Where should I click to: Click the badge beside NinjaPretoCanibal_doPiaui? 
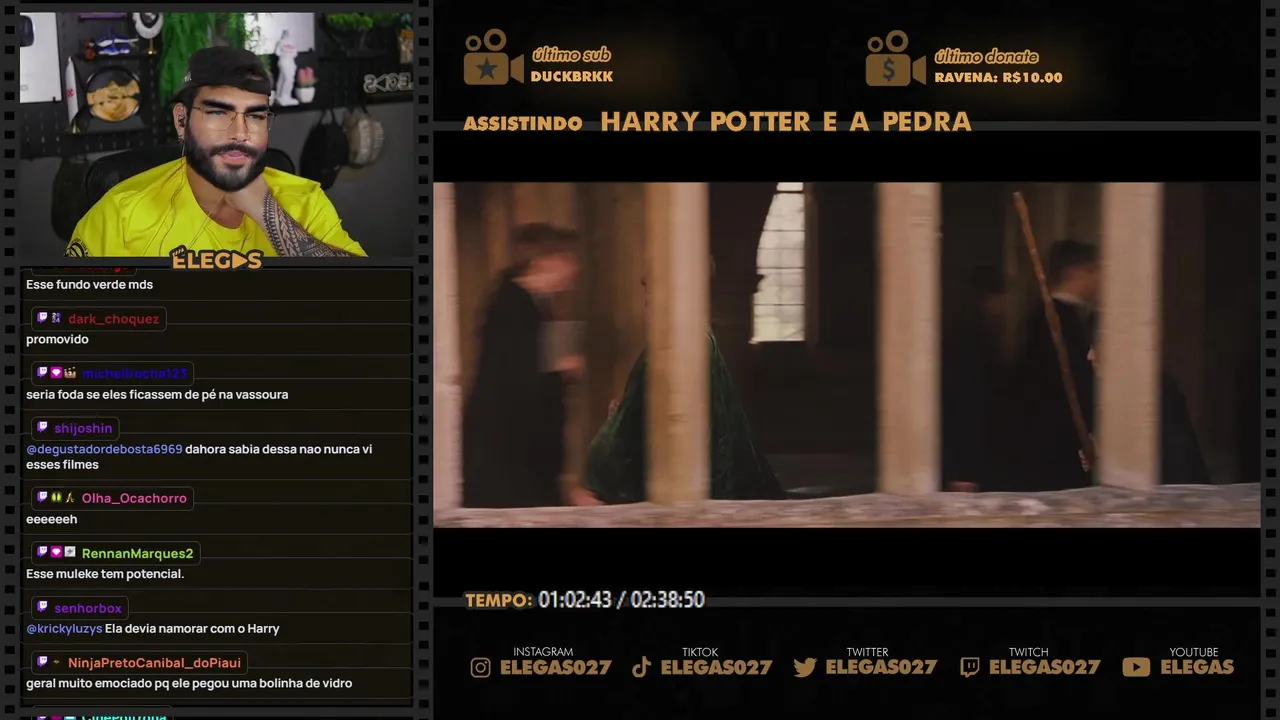43,662
